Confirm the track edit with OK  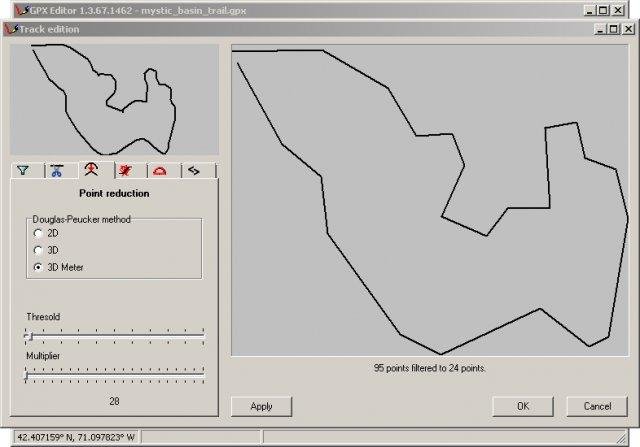click(523, 406)
